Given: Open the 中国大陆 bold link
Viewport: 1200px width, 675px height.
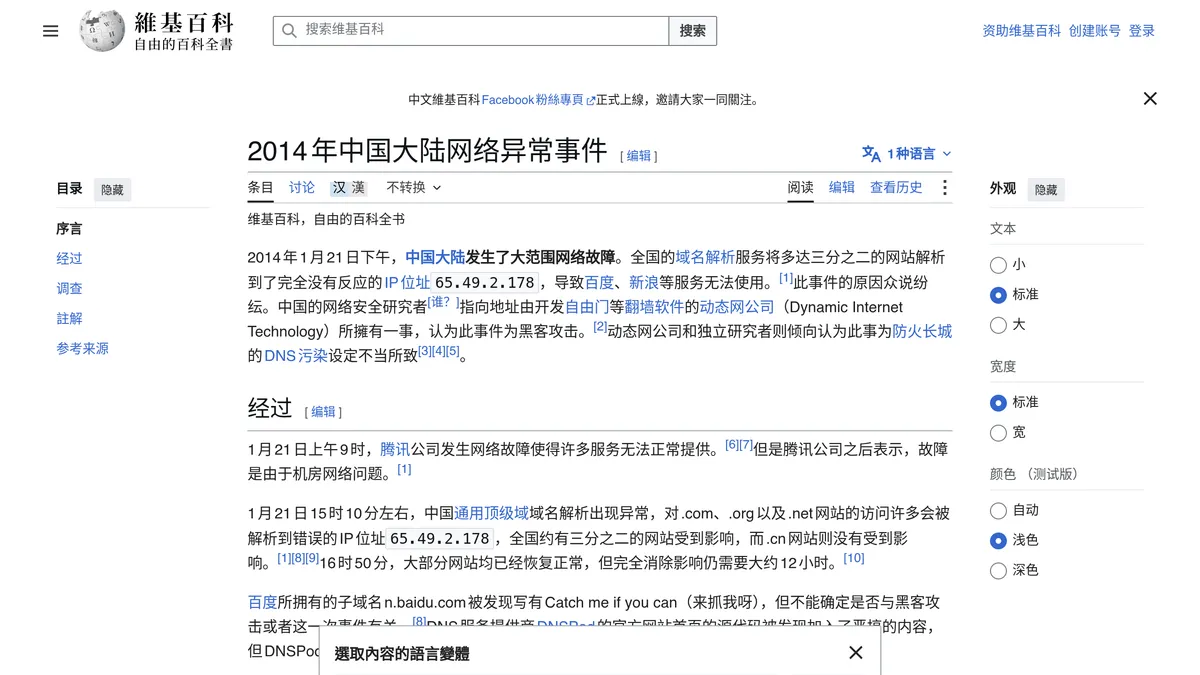Looking at the screenshot, I should 435,257.
